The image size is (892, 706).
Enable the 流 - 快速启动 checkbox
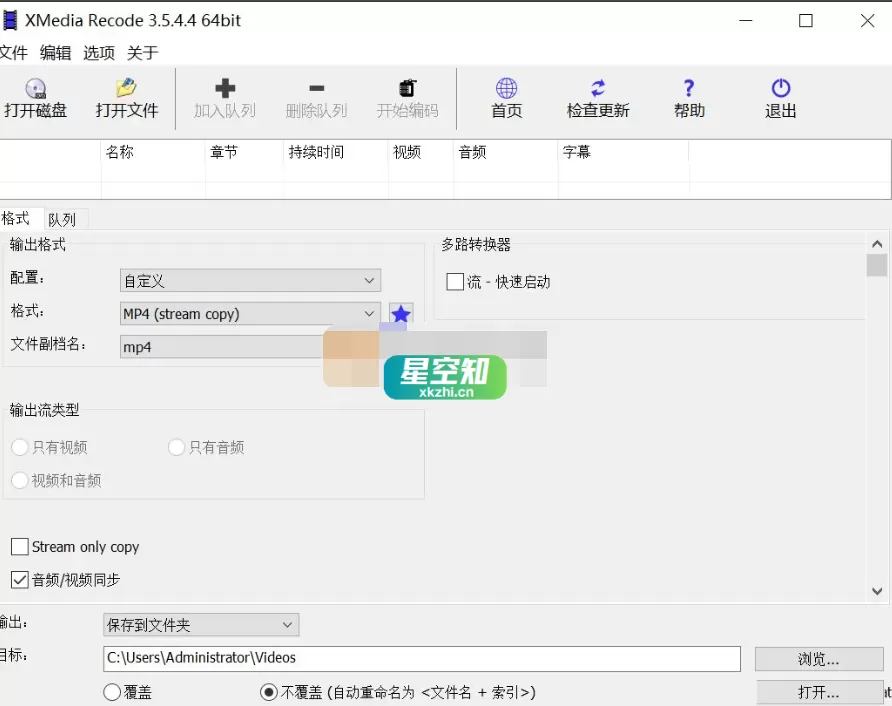455,281
